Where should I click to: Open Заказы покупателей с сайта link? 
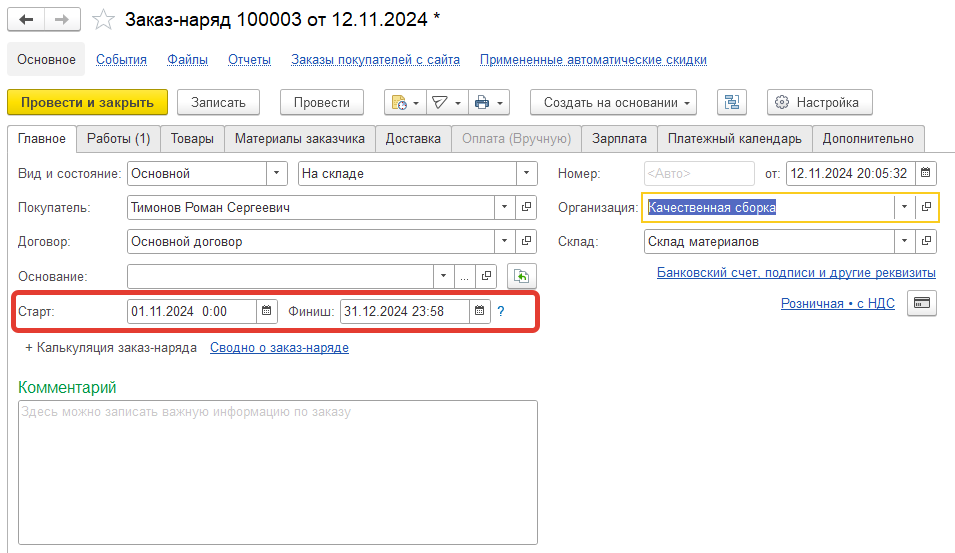[375, 60]
